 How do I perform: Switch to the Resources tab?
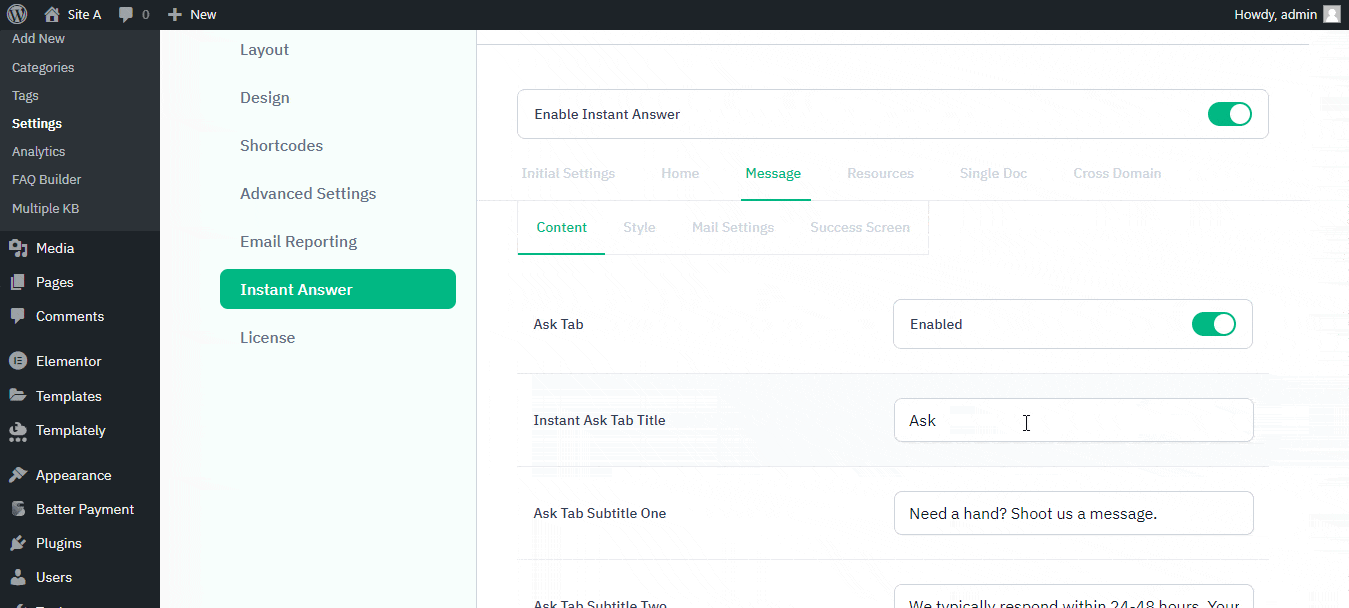(880, 173)
